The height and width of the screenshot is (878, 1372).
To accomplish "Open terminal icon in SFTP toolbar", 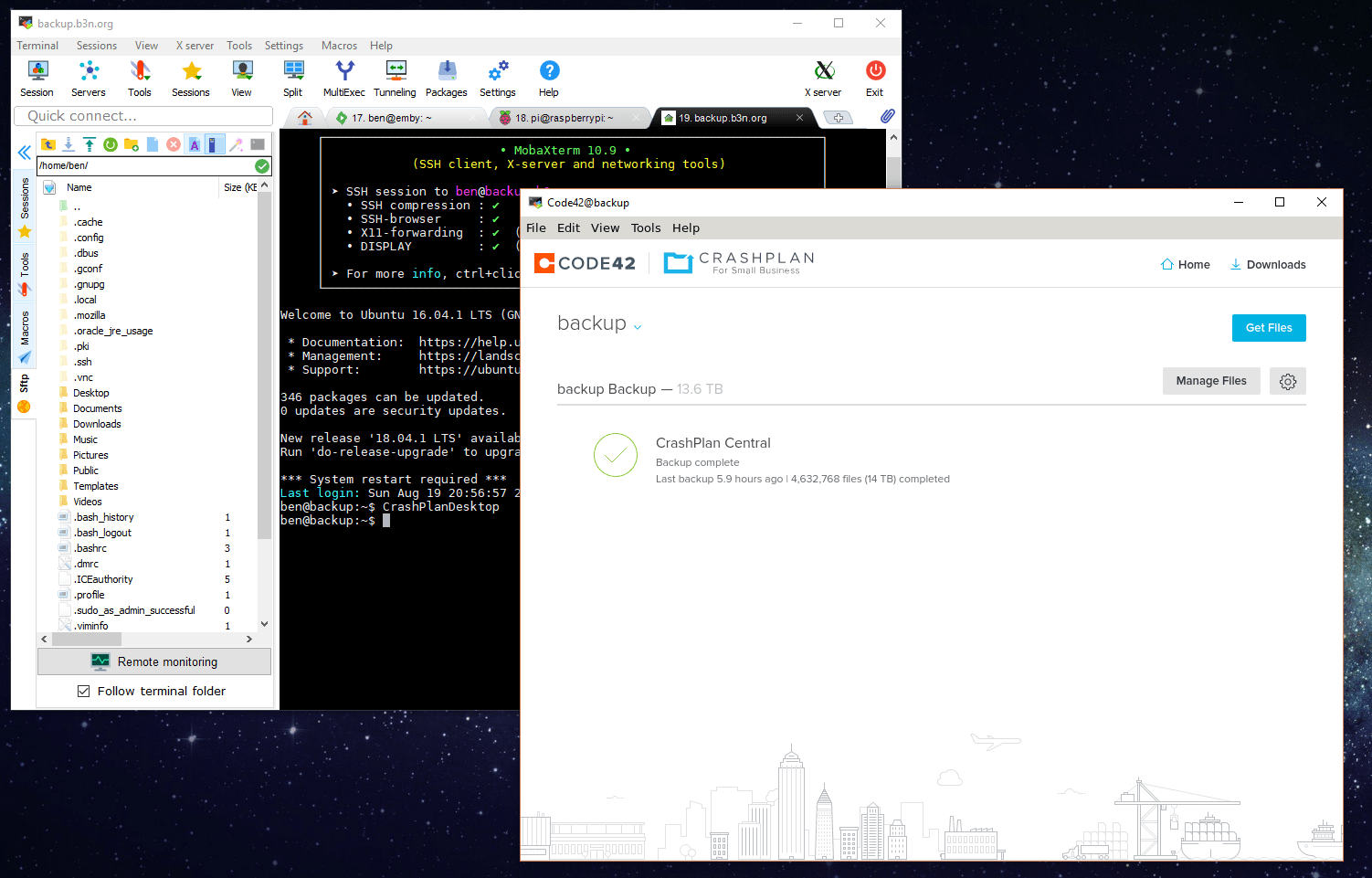I will [x=258, y=144].
